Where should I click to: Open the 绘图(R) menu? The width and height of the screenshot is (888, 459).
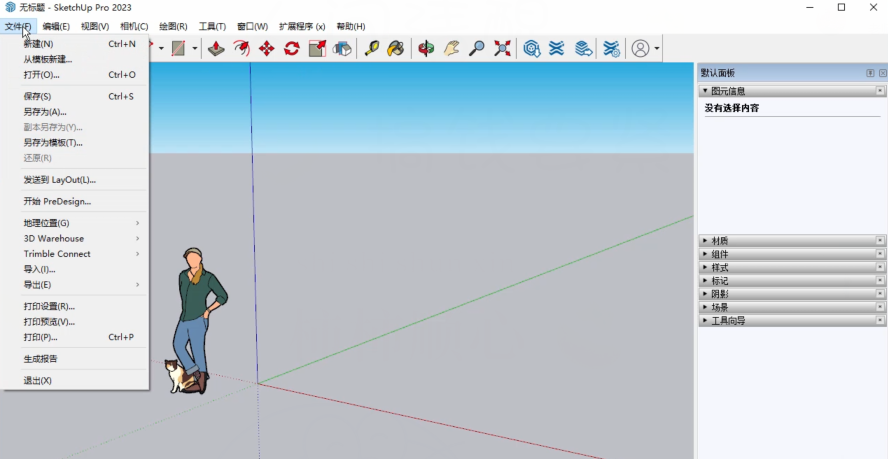coord(173,26)
